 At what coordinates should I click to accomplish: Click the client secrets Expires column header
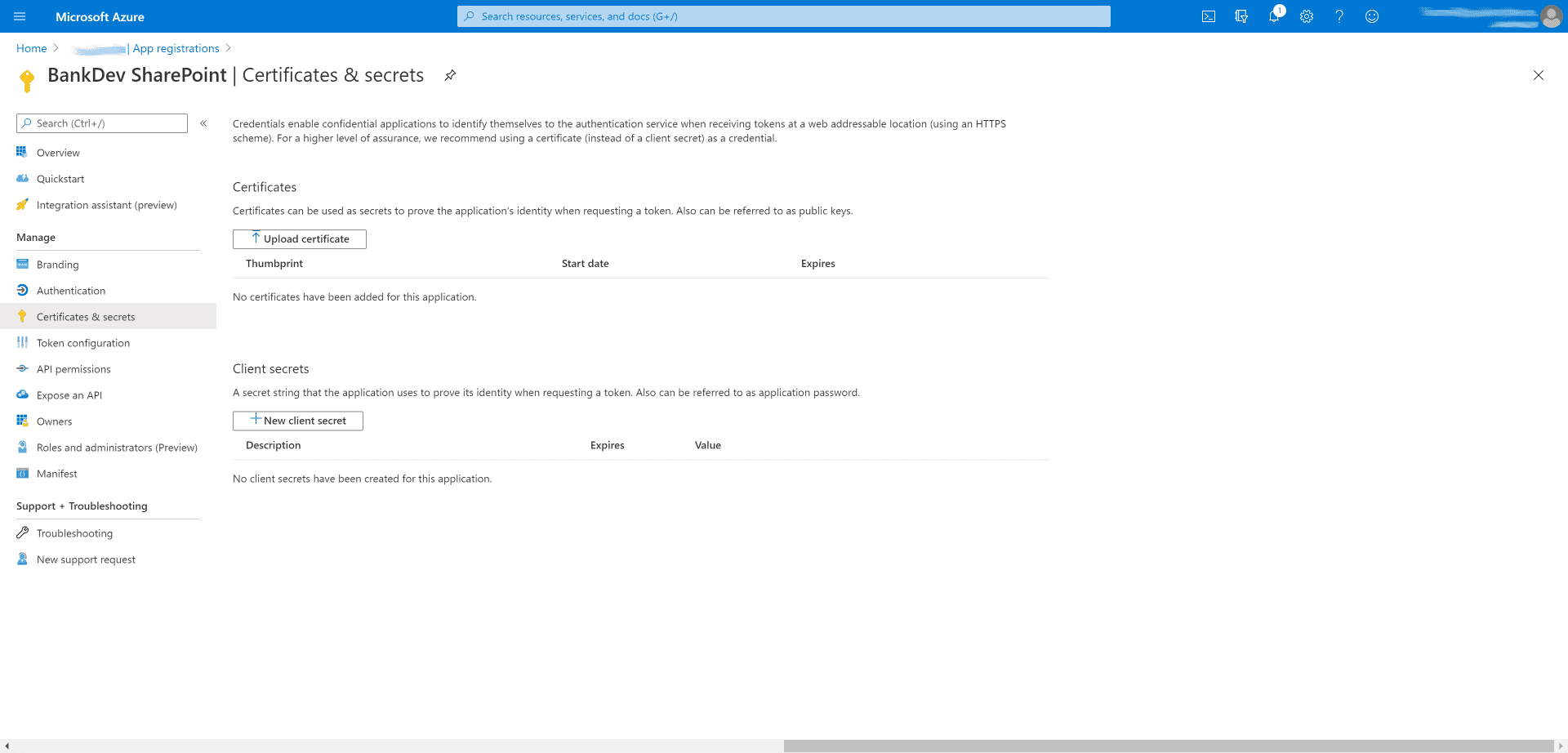[x=608, y=445]
